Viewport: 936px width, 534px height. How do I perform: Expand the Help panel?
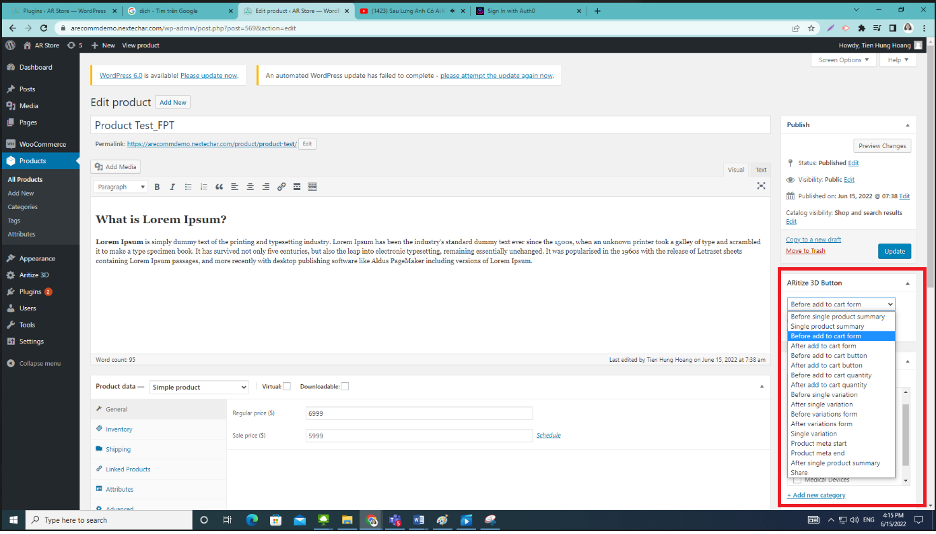point(898,60)
